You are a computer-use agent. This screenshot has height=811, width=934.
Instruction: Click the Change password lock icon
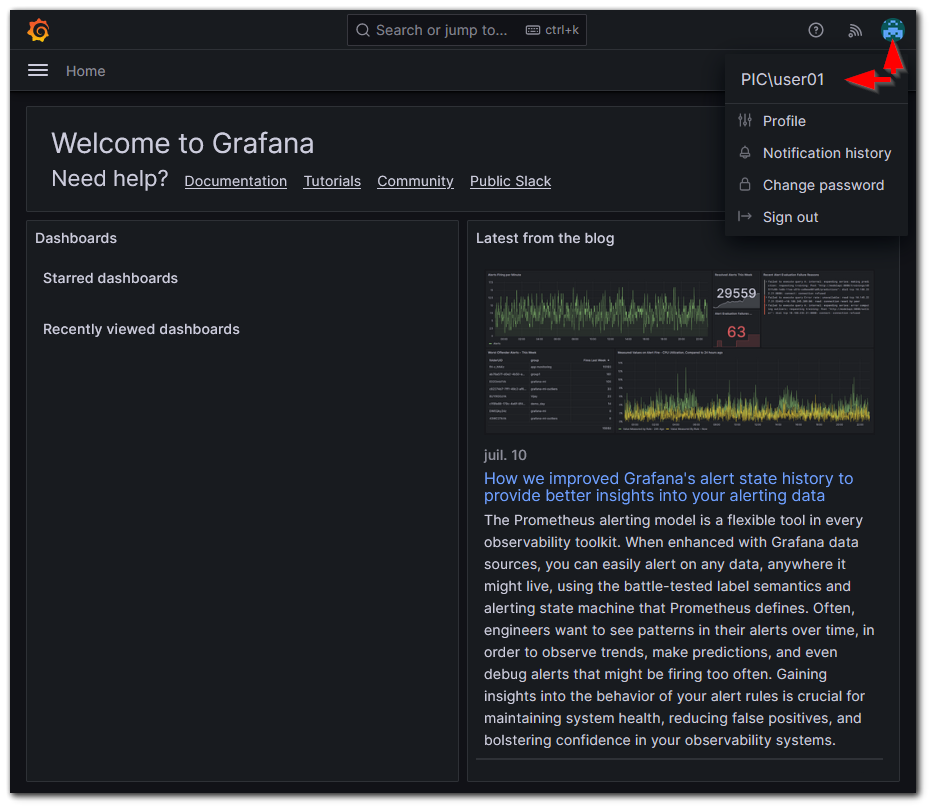[745, 185]
